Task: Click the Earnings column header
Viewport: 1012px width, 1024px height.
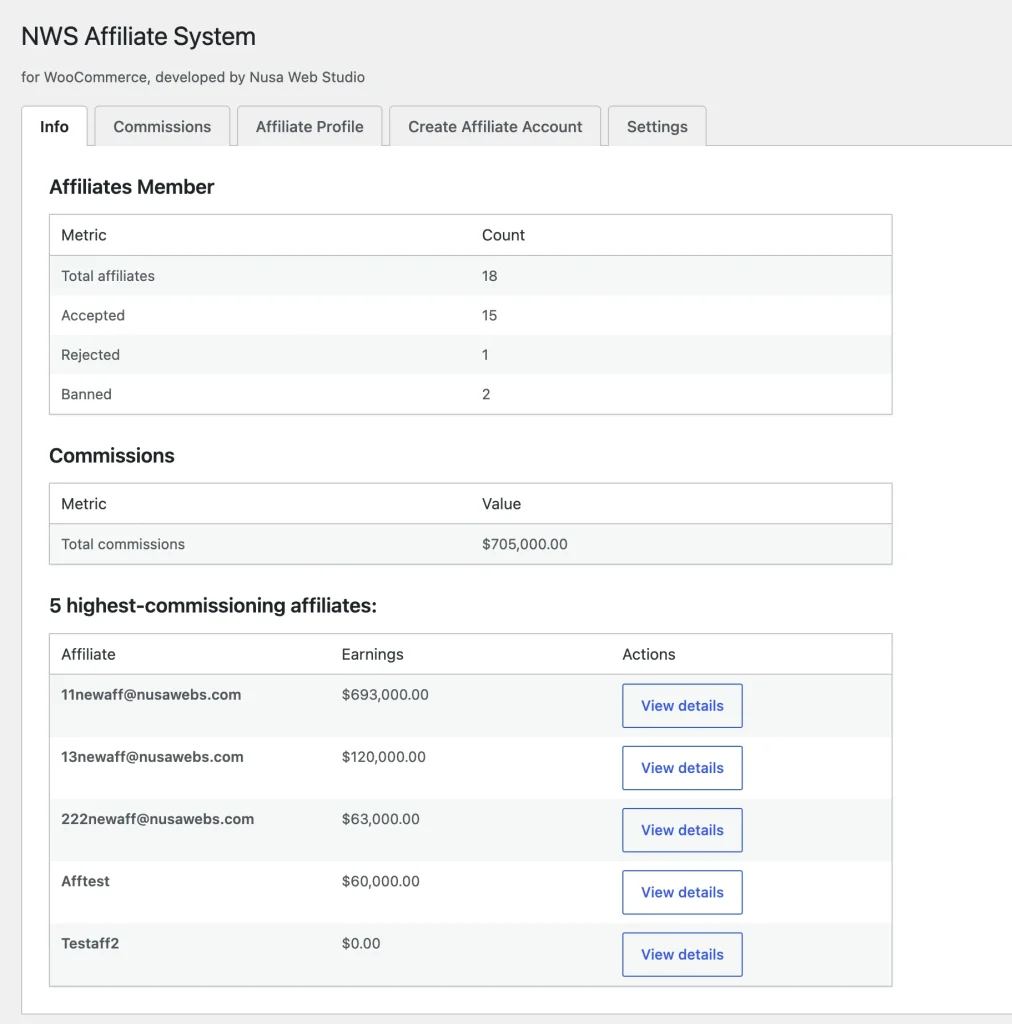Action: pos(372,654)
